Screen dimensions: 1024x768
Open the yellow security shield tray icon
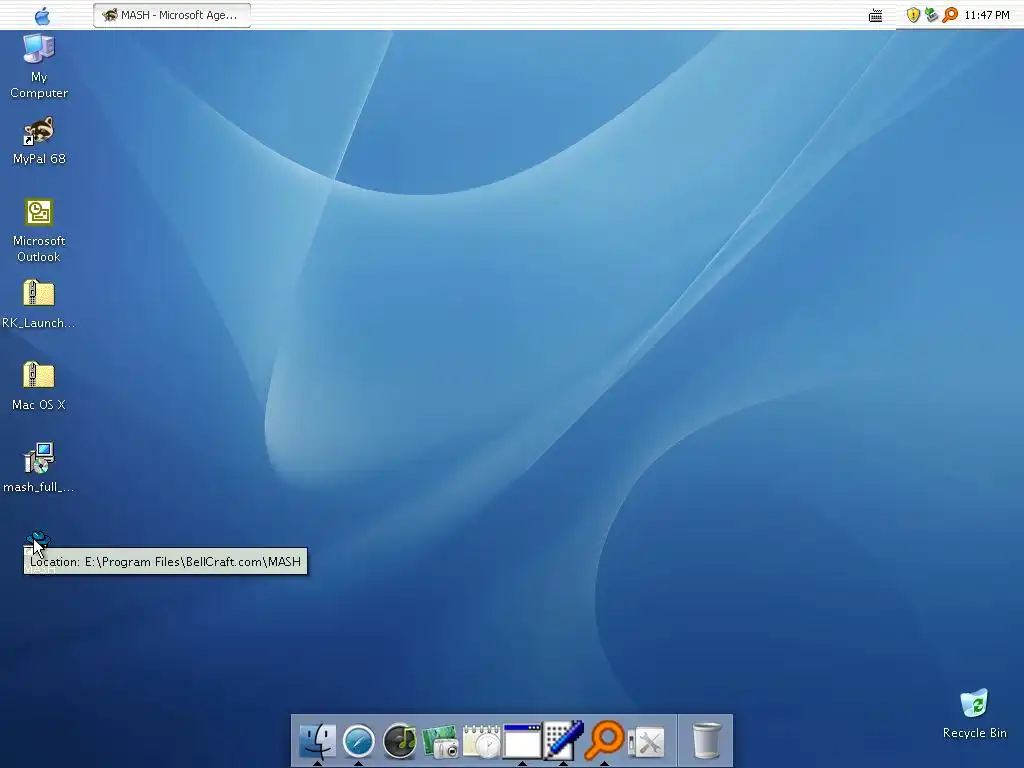click(x=913, y=15)
